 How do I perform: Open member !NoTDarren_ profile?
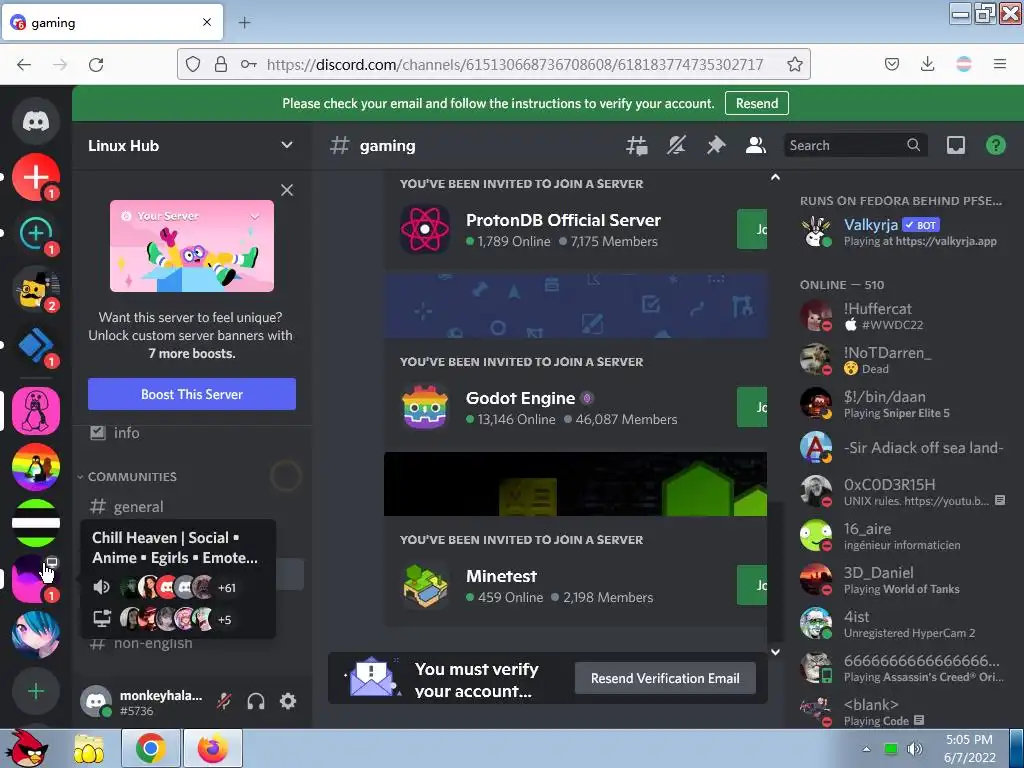tap(904, 360)
